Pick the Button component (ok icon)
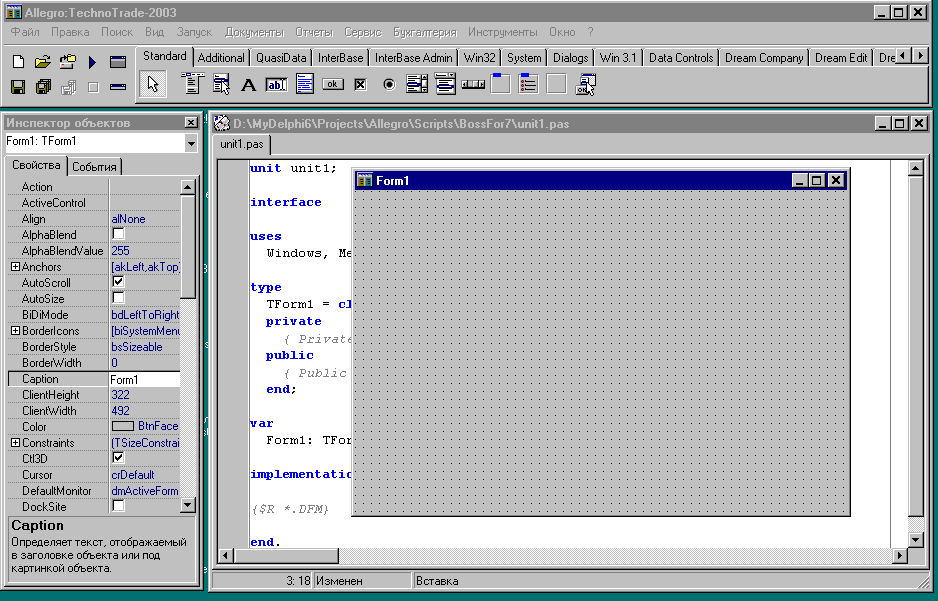 (x=333, y=84)
